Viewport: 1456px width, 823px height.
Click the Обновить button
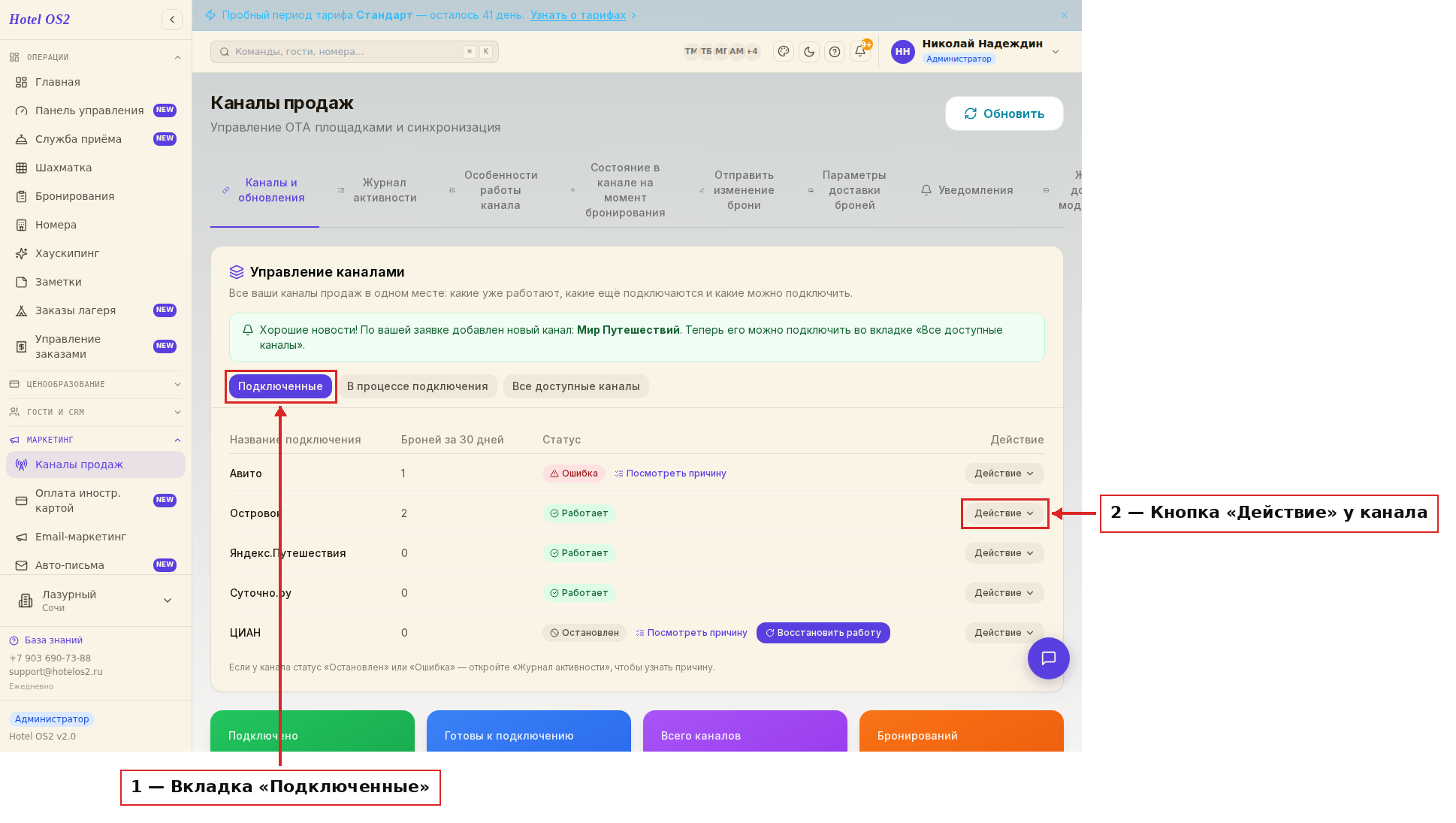coord(1004,113)
